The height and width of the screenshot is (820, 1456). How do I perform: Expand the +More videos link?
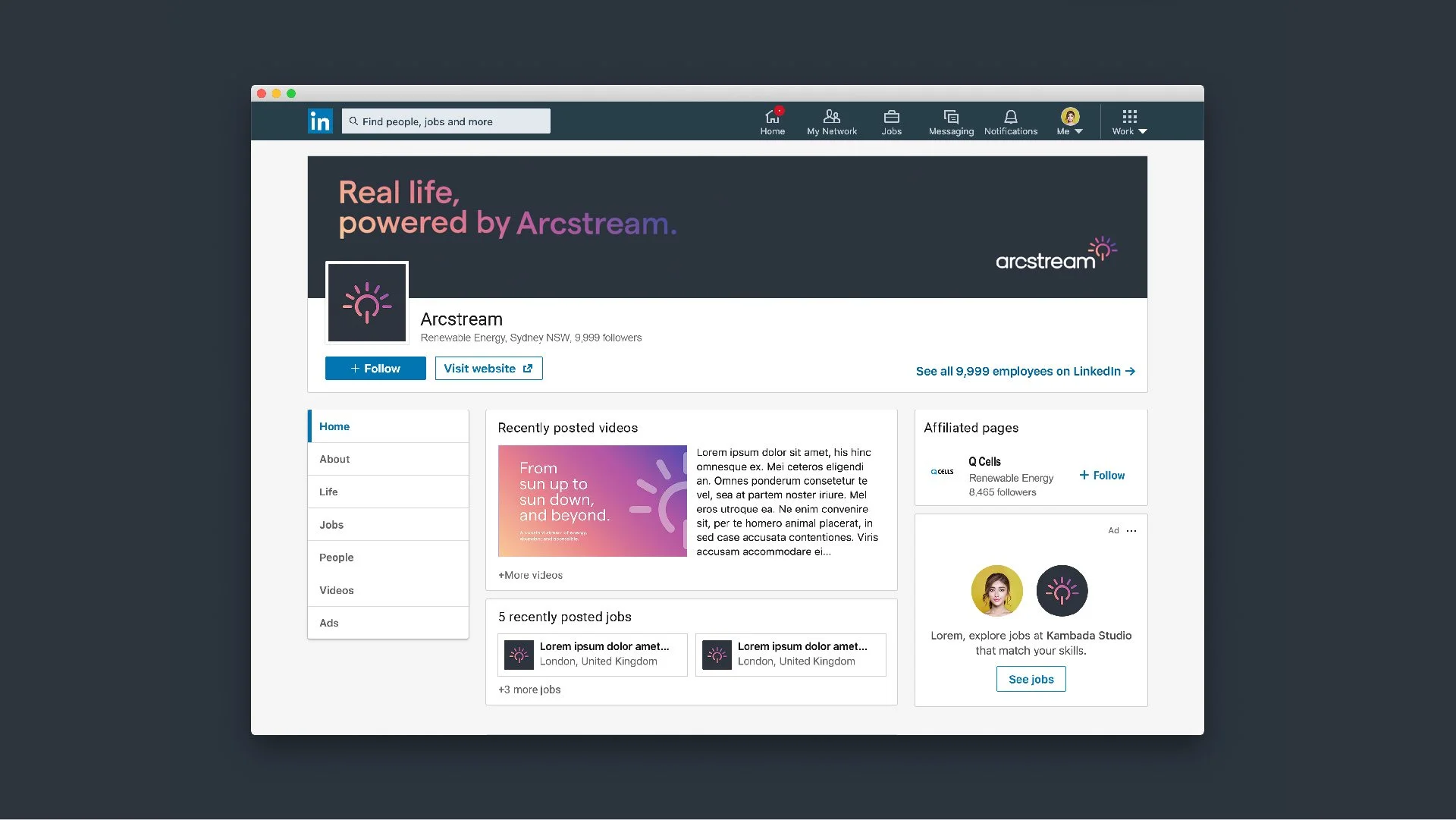coord(530,576)
